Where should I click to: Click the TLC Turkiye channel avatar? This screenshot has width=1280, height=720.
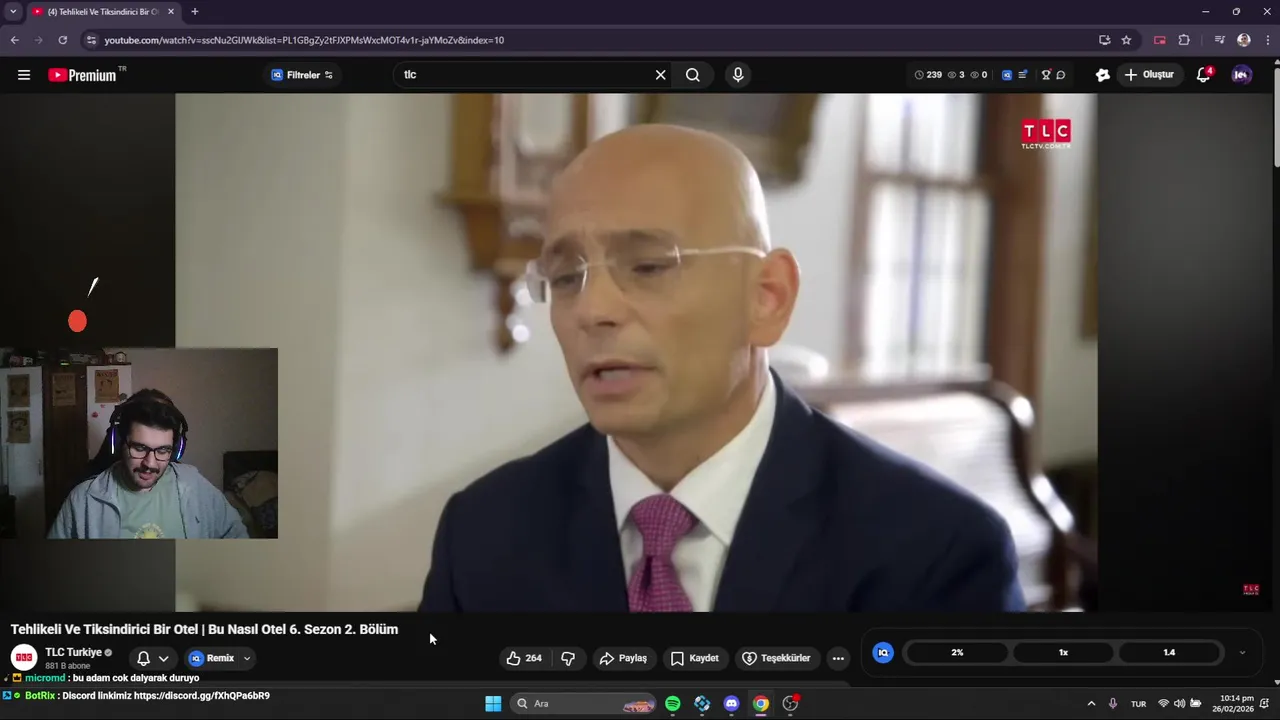[24, 657]
